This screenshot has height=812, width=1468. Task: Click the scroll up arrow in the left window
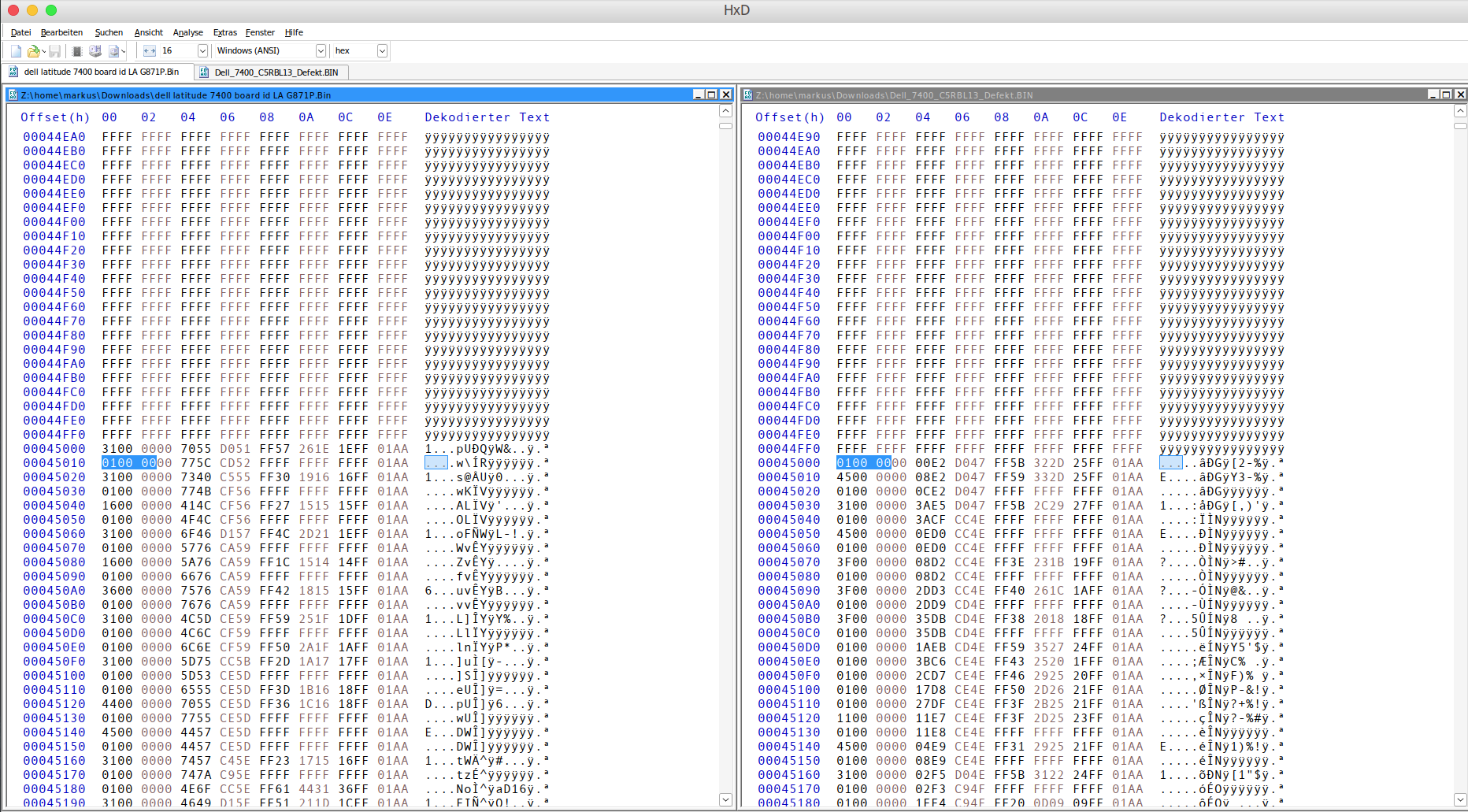(725, 111)
